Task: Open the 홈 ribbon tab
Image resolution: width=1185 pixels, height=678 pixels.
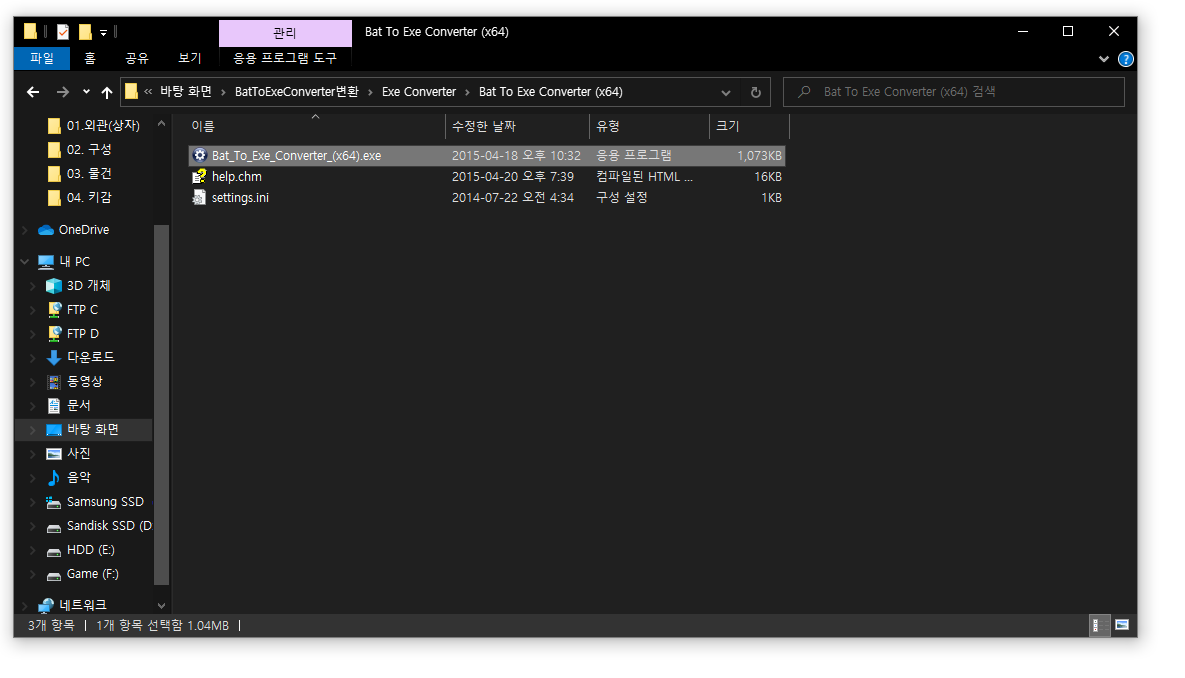Action: 90,58
